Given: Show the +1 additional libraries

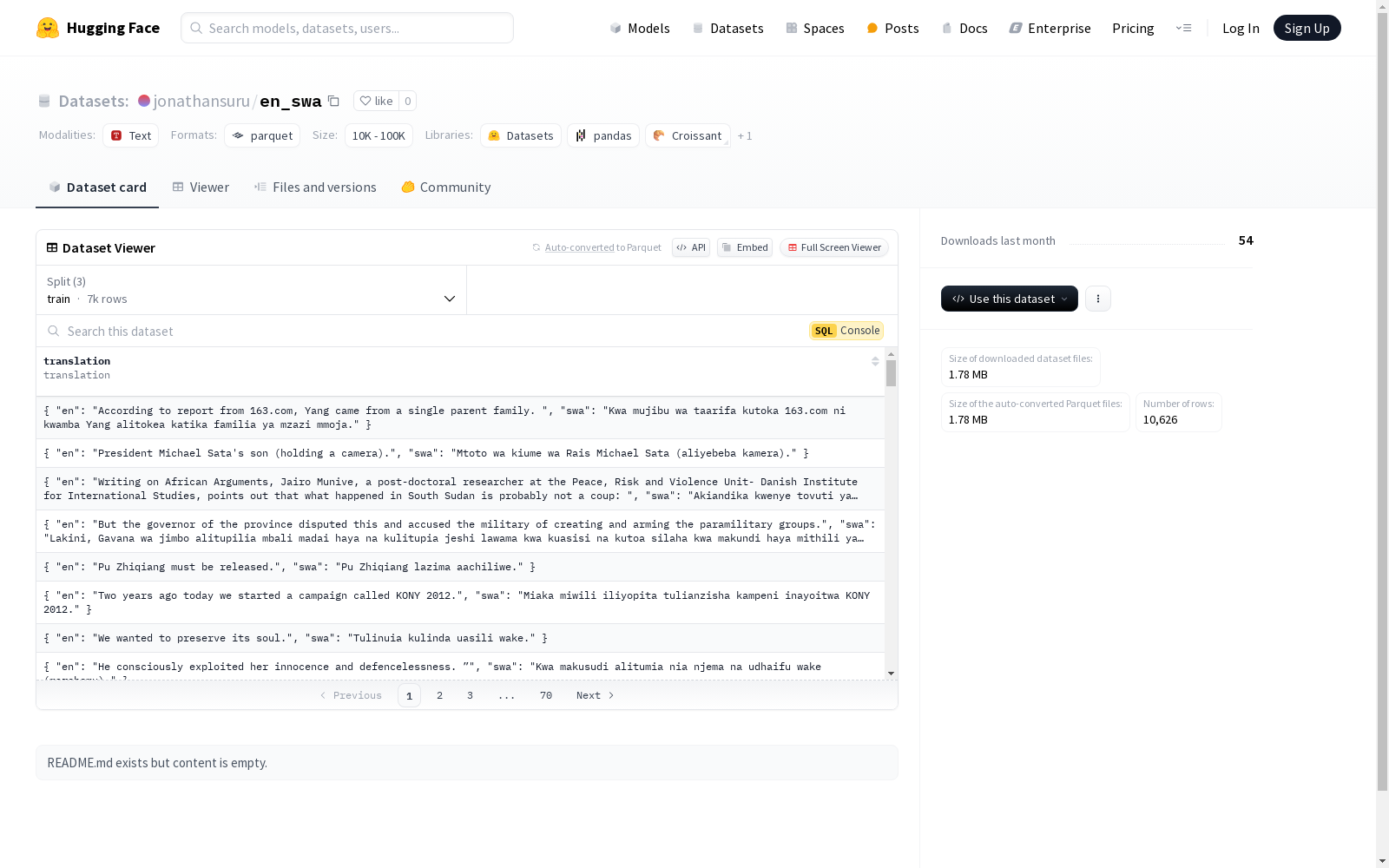Looking at the screenshot, I should (745, 135).
